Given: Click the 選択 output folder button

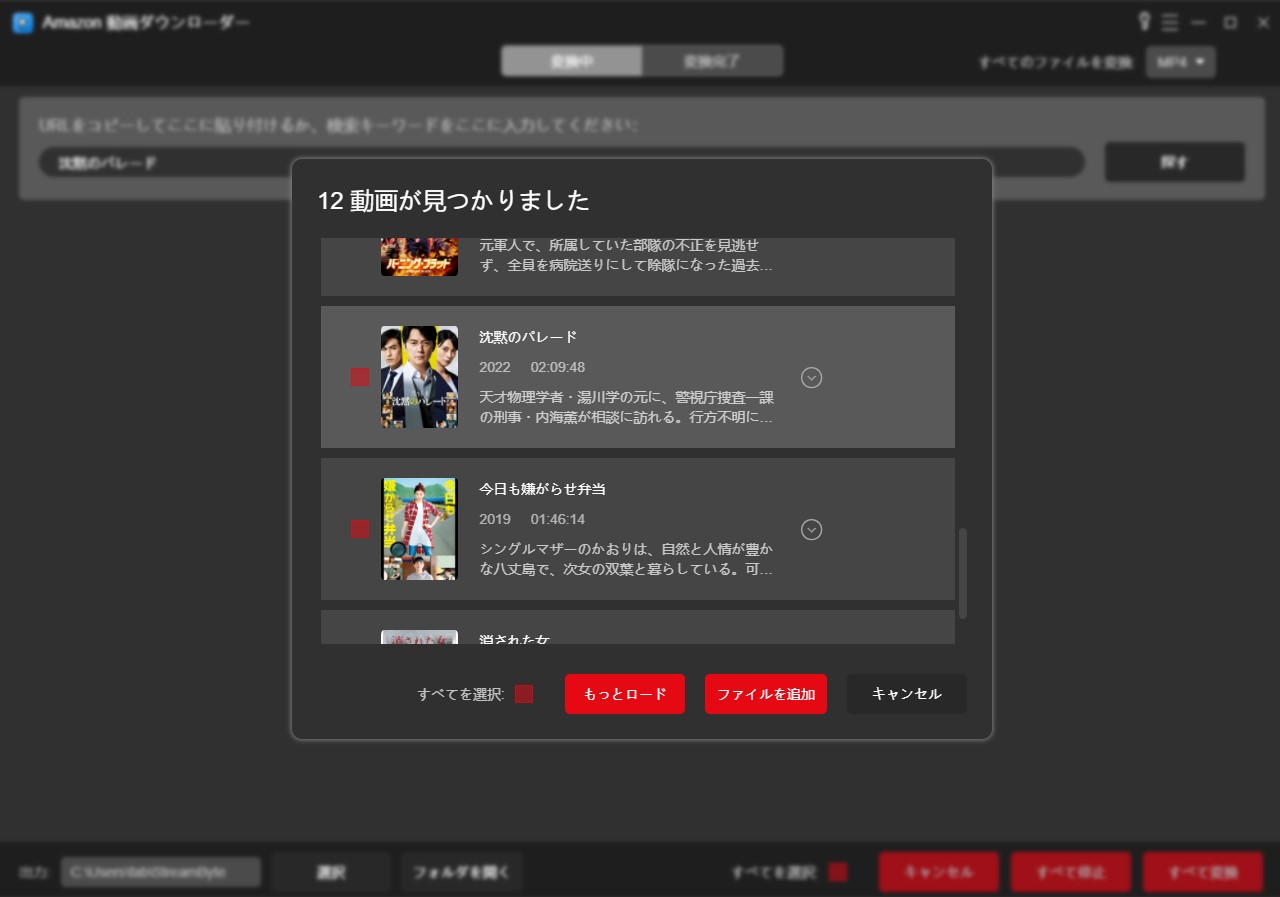Looking at the screenshot, I should 331,872.
